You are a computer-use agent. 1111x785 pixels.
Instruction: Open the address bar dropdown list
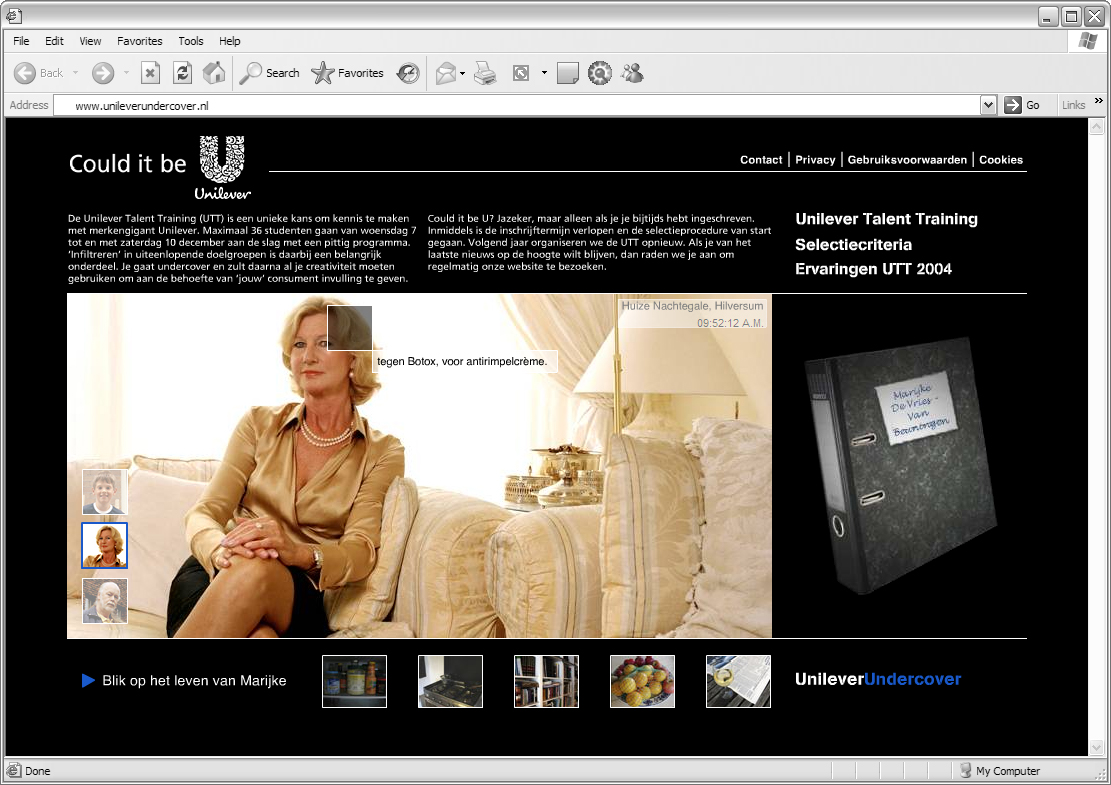click(988, 106)
